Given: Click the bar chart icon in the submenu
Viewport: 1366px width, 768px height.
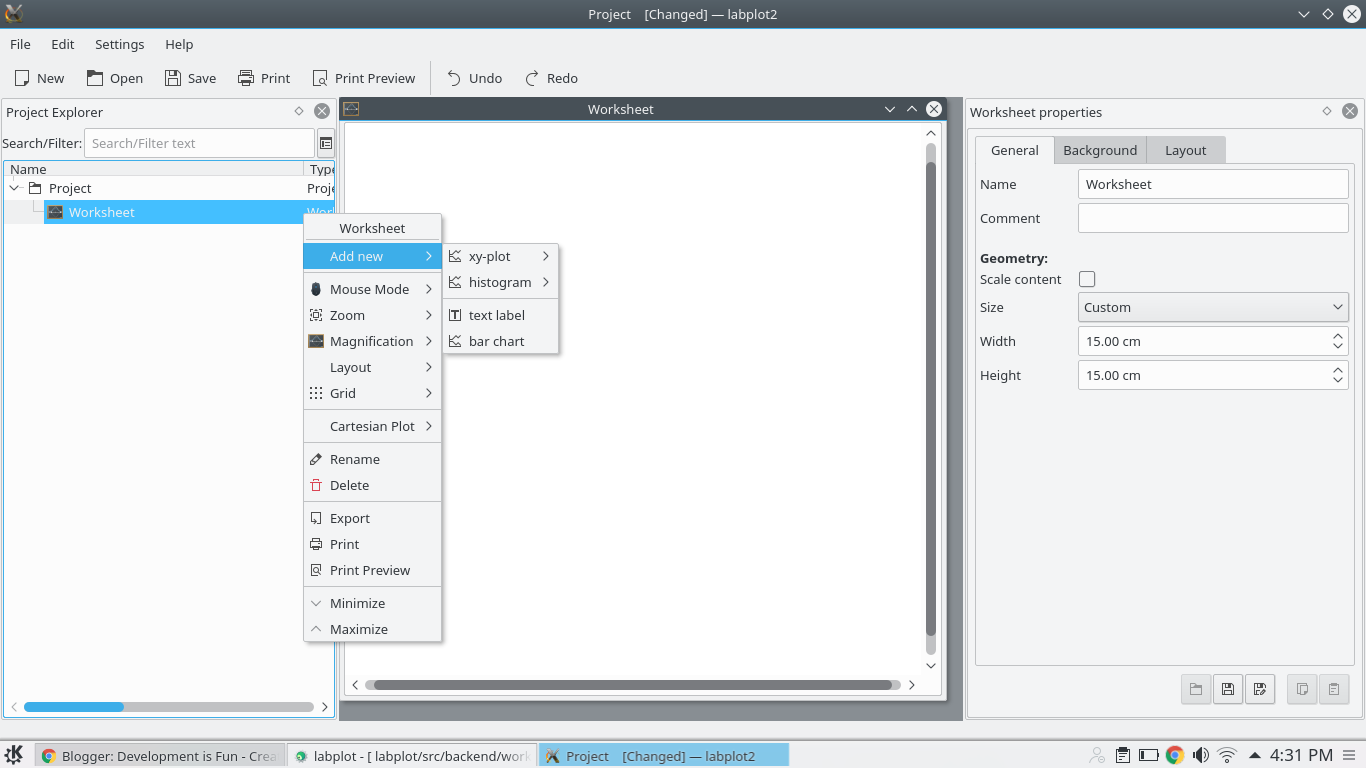Looking at the screenshot, I should click(x=455, y=341).
